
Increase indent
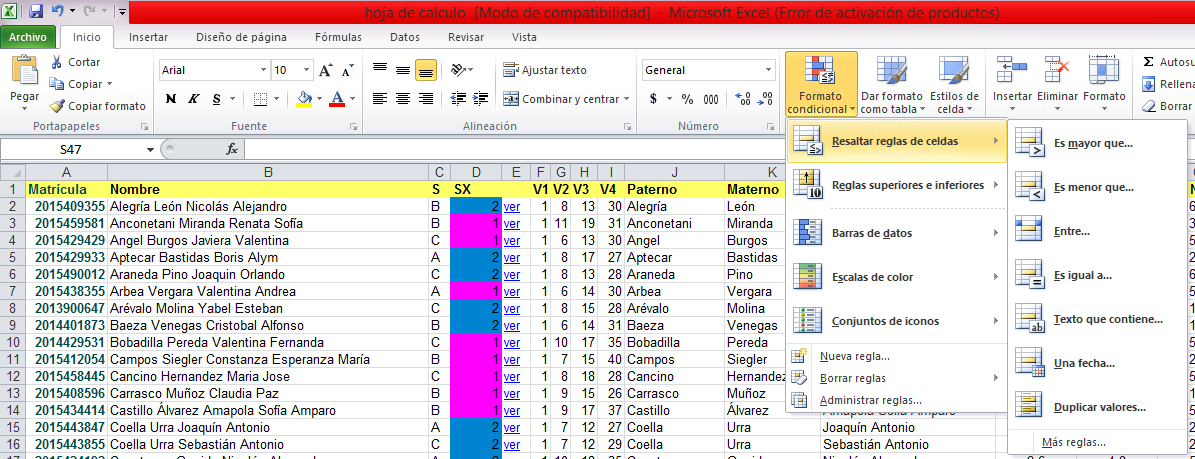[x=482, y=98]
